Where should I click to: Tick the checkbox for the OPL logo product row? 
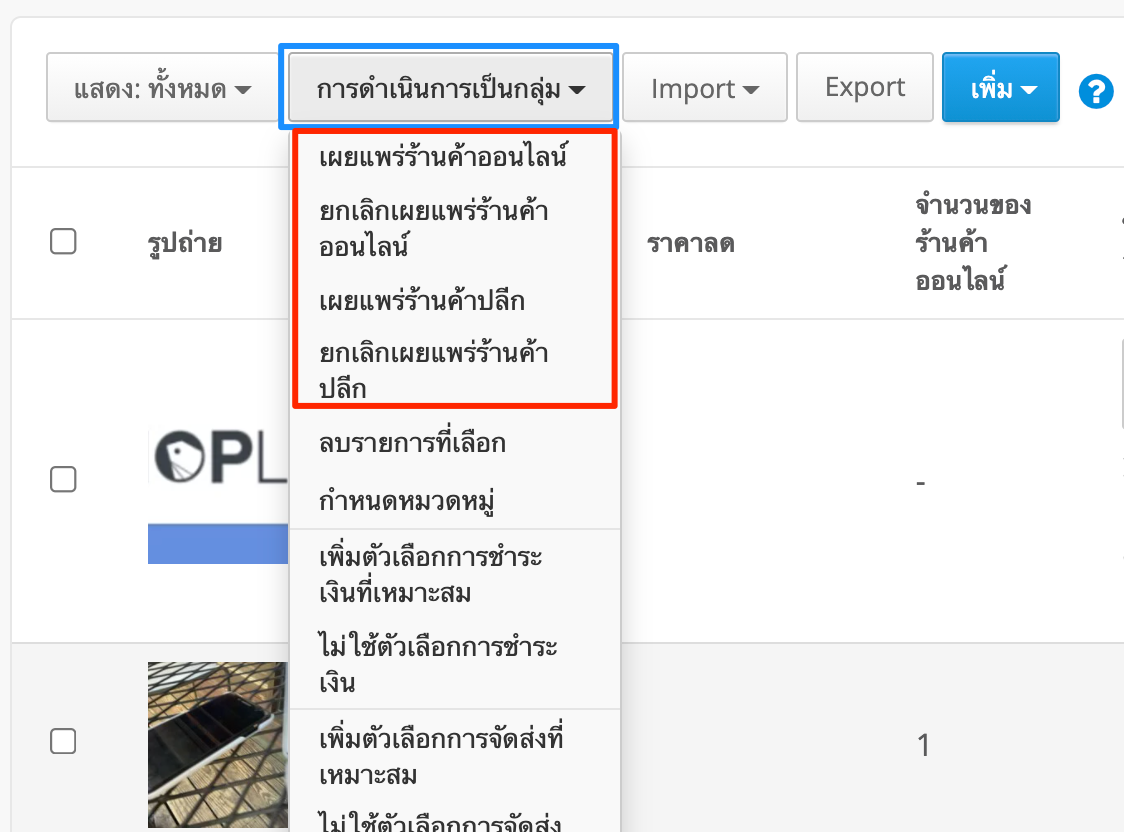coord(63,479)
